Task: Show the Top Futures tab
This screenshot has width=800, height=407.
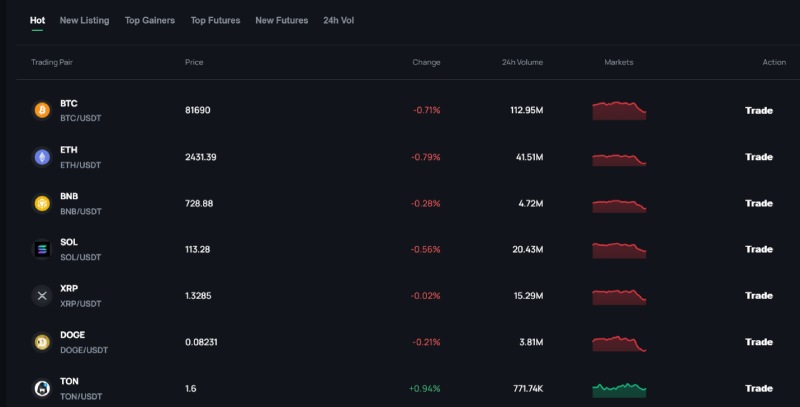Action: [215, 20]
